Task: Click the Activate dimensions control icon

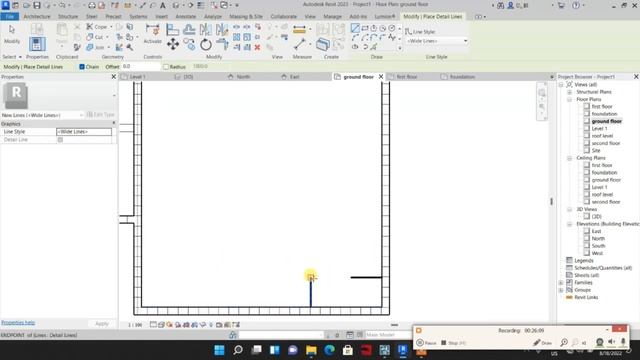Action: (x=153, y=34)
